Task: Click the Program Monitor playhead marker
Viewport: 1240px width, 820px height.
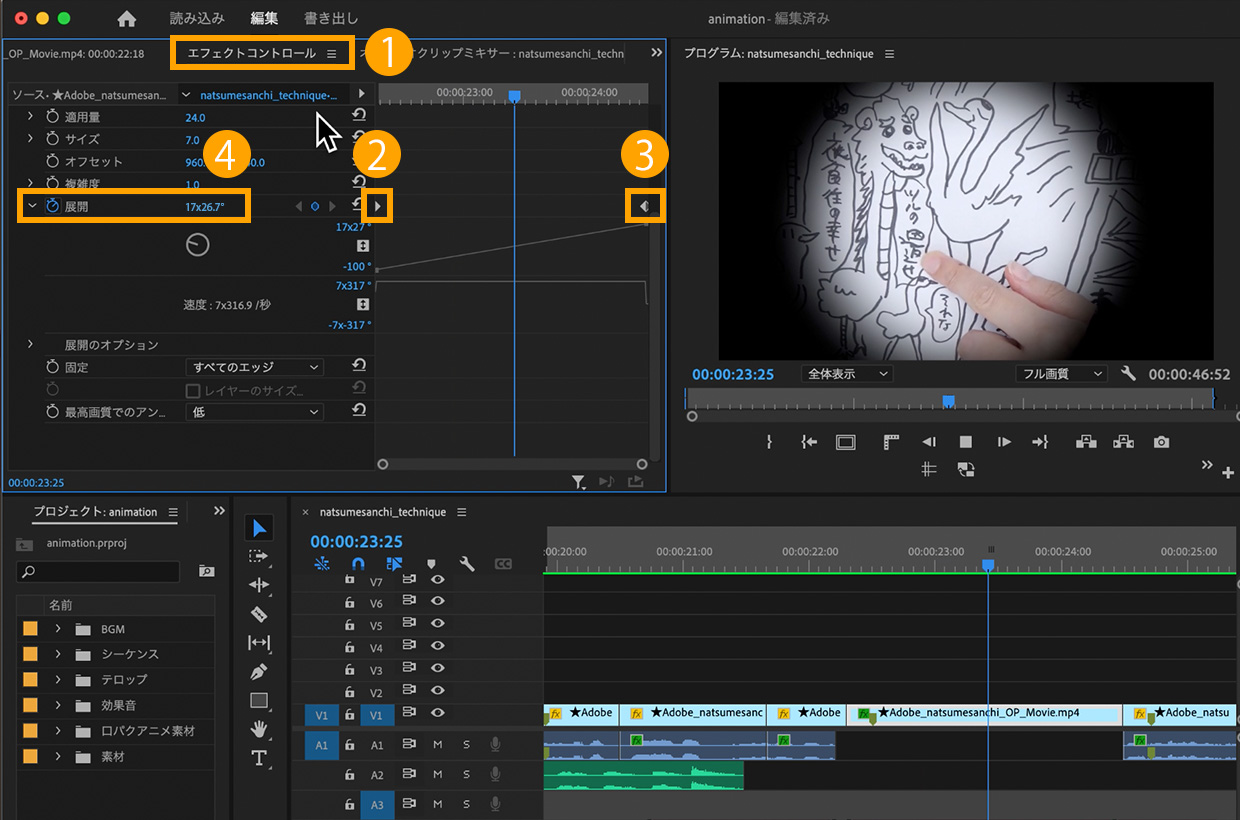Action: click(949, 401)
